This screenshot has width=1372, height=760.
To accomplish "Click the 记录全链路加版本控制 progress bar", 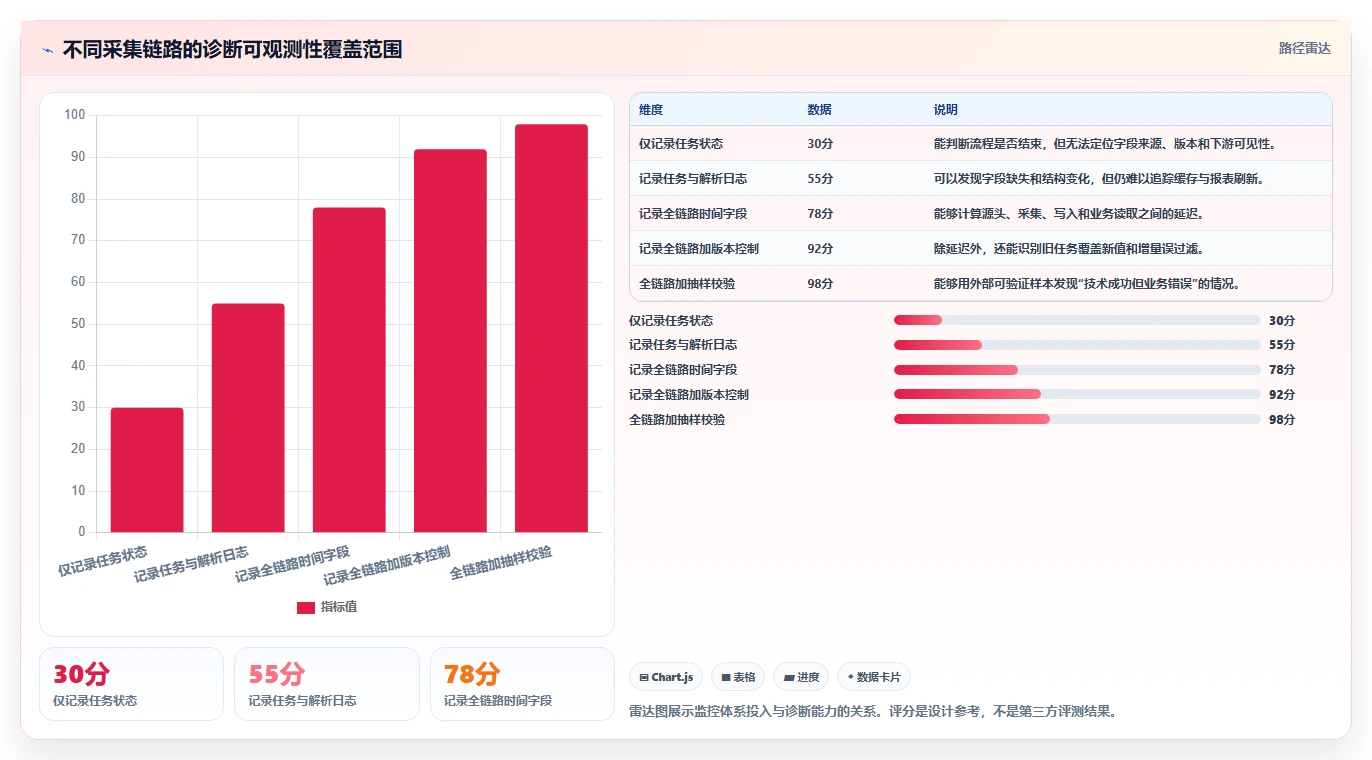I will coord(1077,394).
